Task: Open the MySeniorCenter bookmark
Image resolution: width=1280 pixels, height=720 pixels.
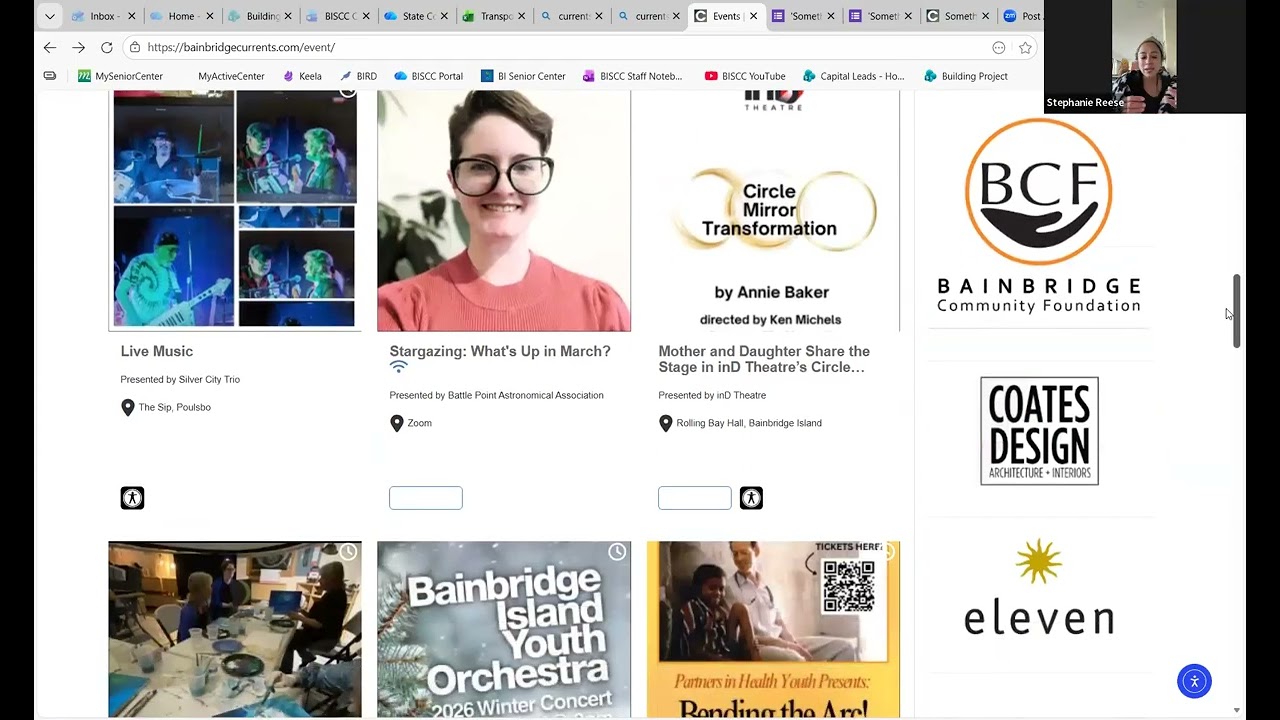Action: [x=120, y=76]
